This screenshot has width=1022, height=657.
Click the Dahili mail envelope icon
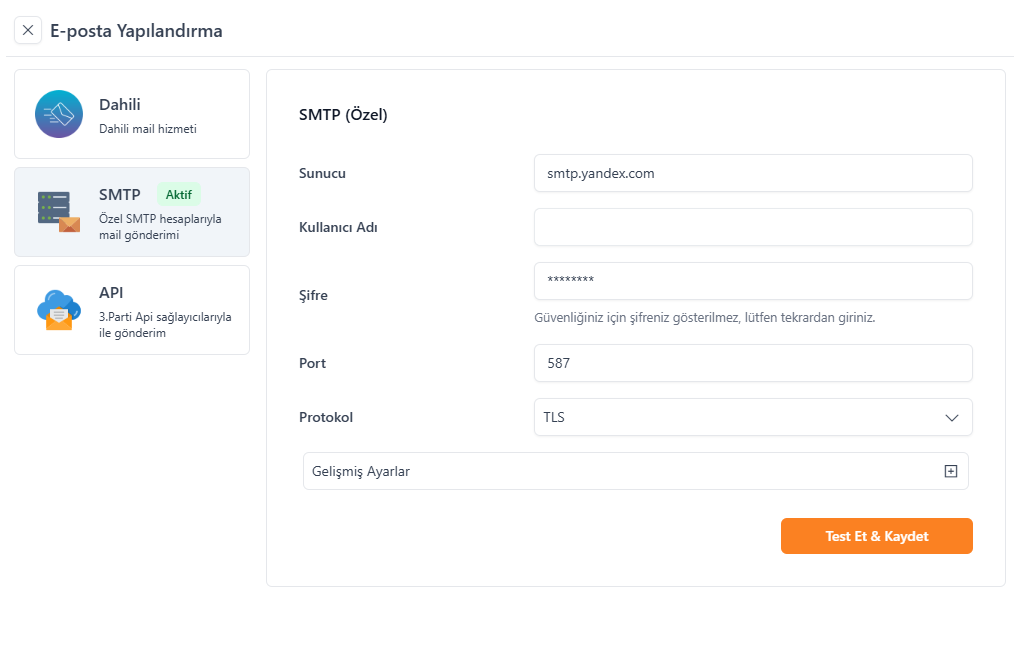point(59,114)
